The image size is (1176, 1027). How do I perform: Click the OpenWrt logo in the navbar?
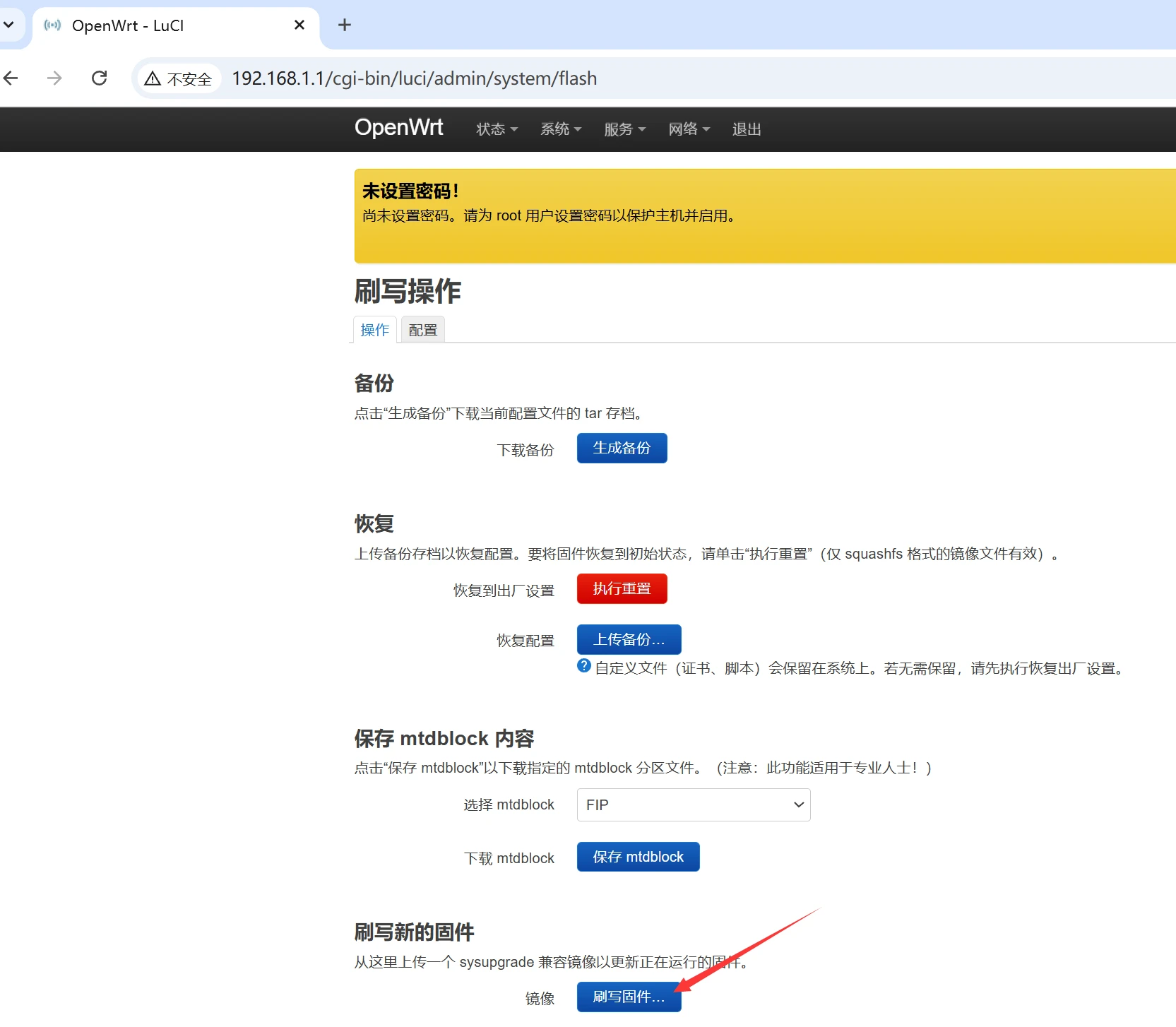pos(399,127)
